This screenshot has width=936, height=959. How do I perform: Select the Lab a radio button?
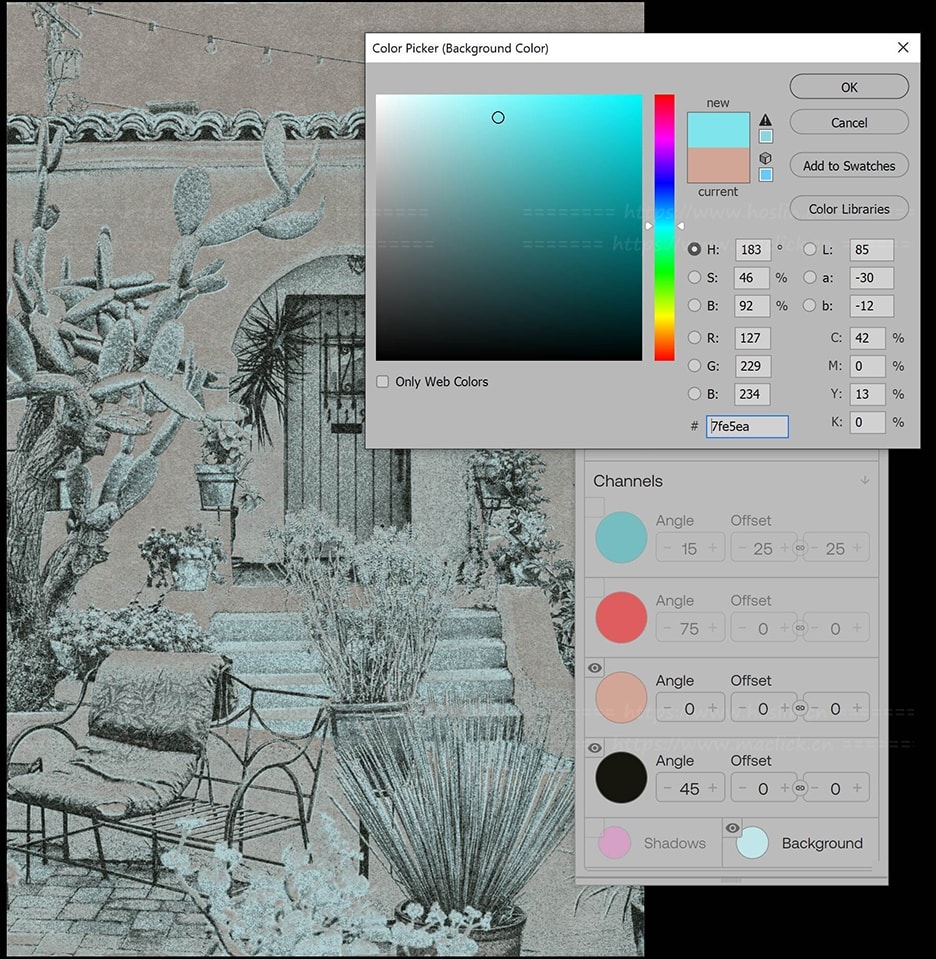click(x=809, y=278)
